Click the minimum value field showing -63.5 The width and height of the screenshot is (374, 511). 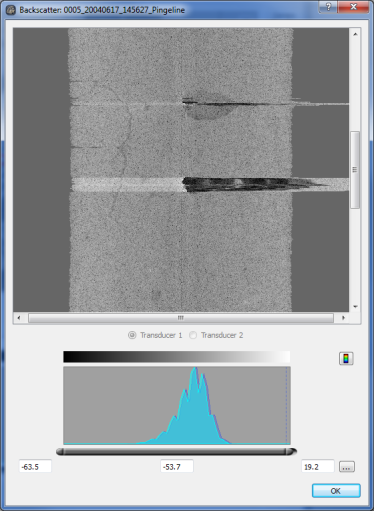(x=35, y=466)
